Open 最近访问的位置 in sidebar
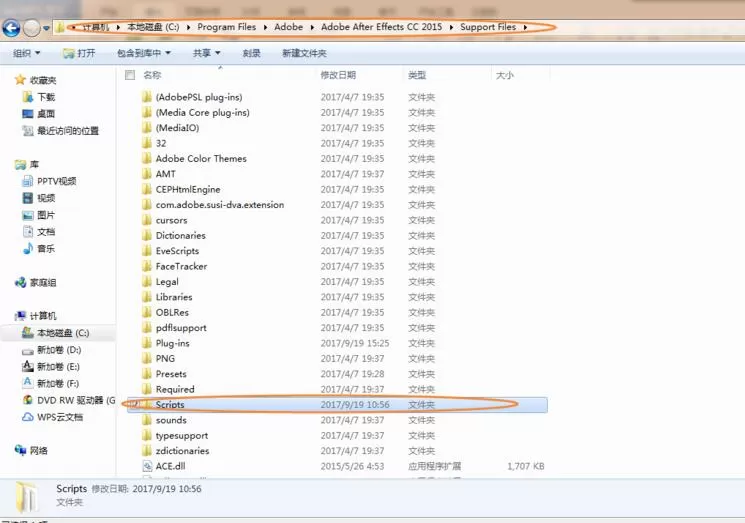Image resolution: width=745 pixels, height=523 pixels. 61,131
